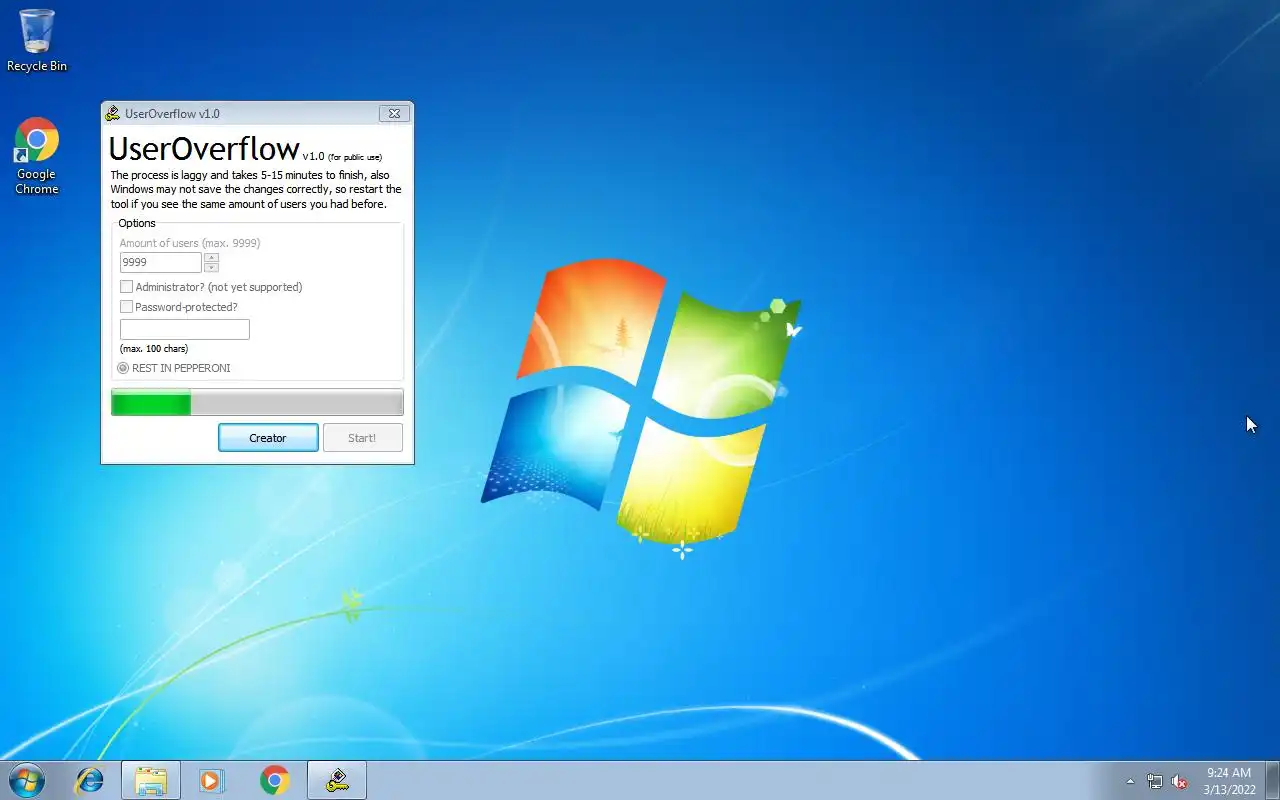1280x800 pixels.
Task: Click the Show Desktop strip
Action: [1272, 780]
